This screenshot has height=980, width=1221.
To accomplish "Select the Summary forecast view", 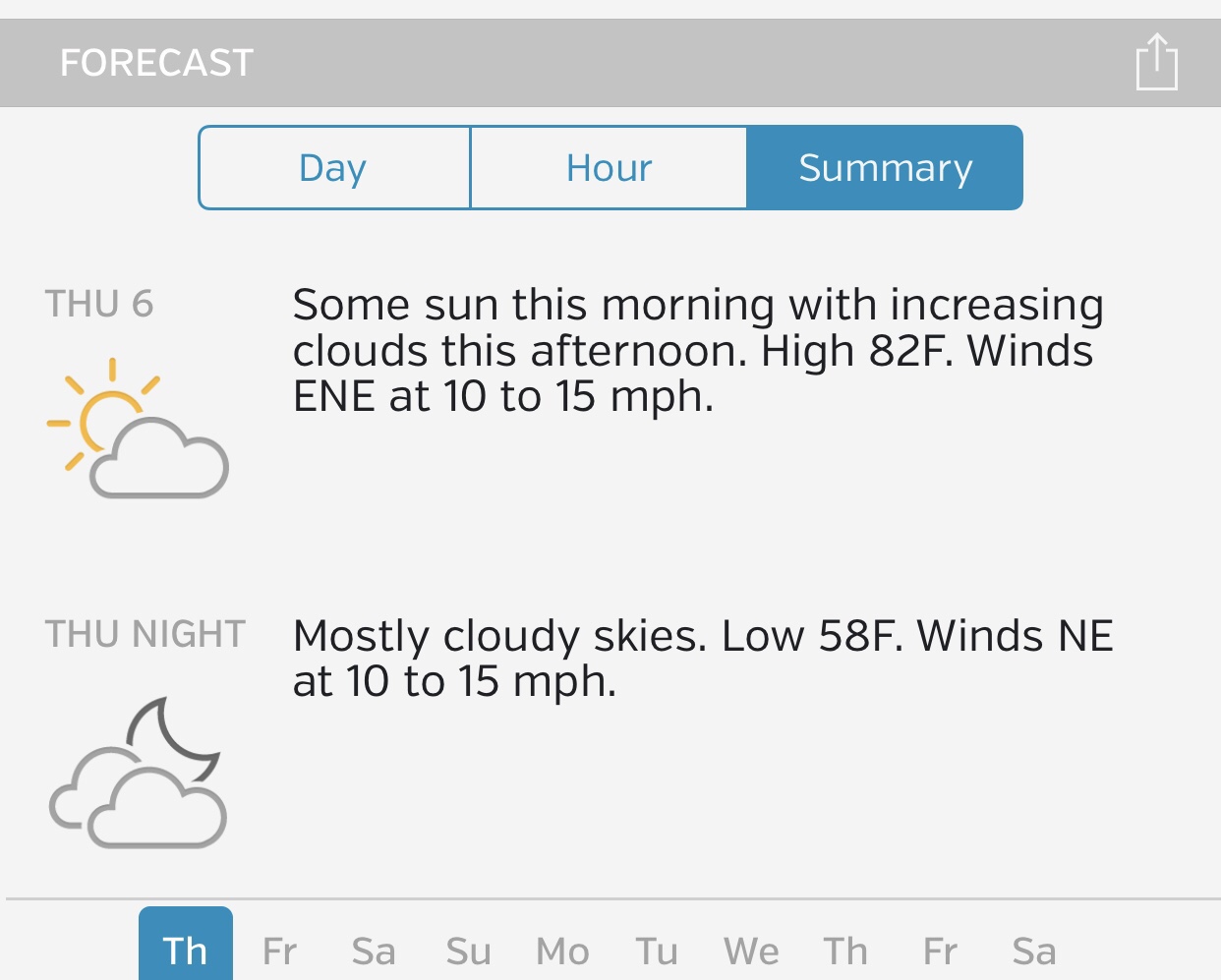I will click(x=885, y=168).
